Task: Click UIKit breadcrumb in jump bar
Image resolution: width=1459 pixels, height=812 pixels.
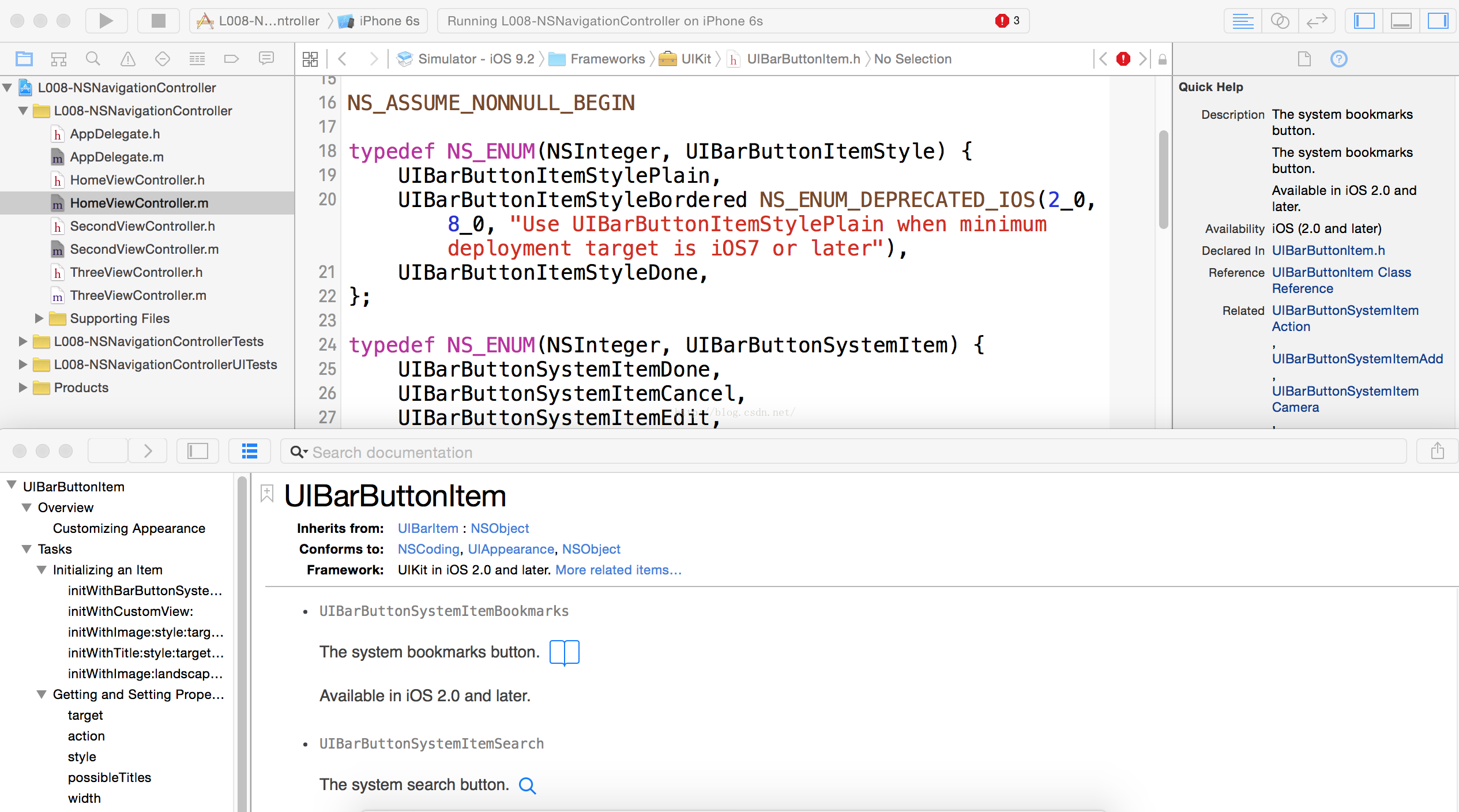Action: (x=685, y=59)
